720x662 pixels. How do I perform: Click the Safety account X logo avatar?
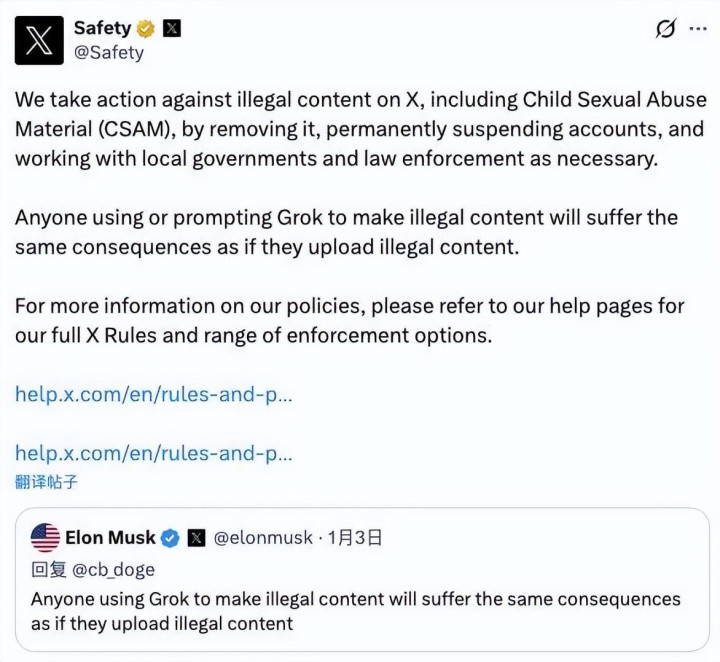[40, 41]
